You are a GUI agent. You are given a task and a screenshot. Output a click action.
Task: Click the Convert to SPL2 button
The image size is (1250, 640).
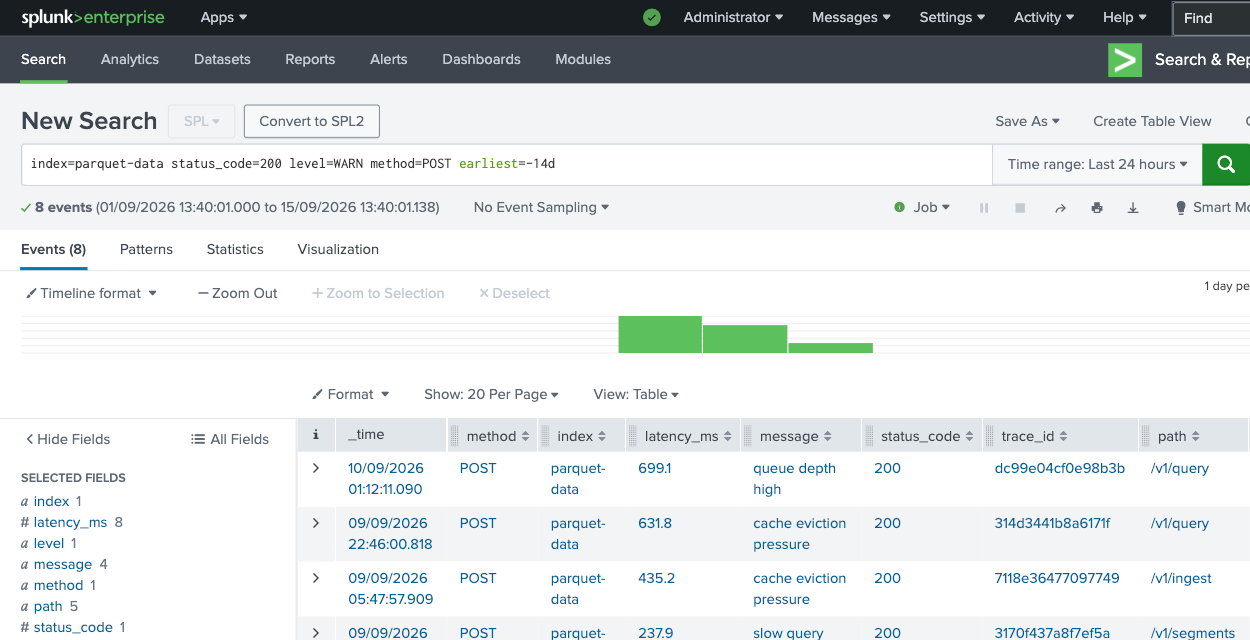click(x=312, y=121)
